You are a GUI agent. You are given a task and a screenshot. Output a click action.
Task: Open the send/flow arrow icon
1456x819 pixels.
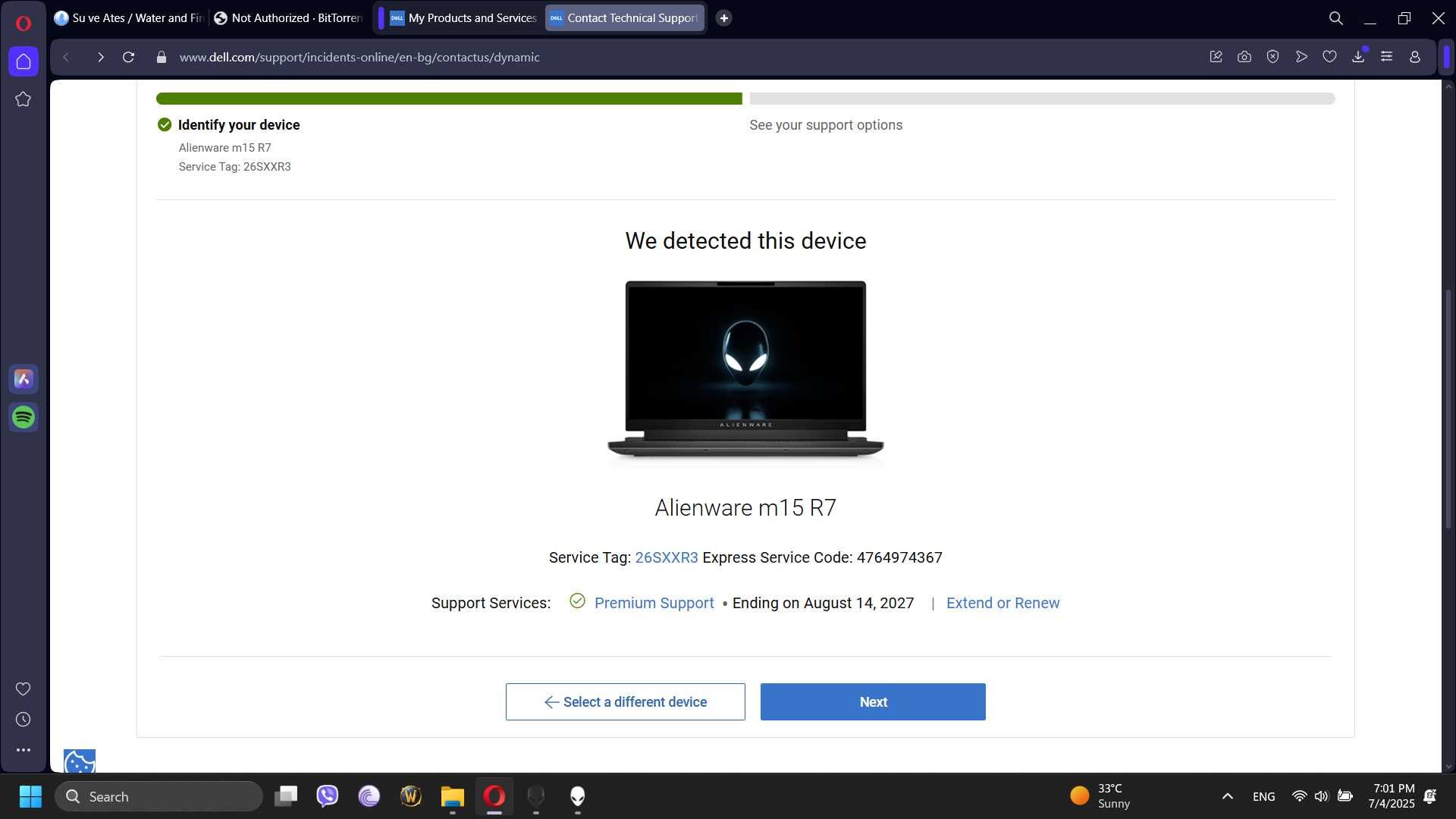[1301, 57]
